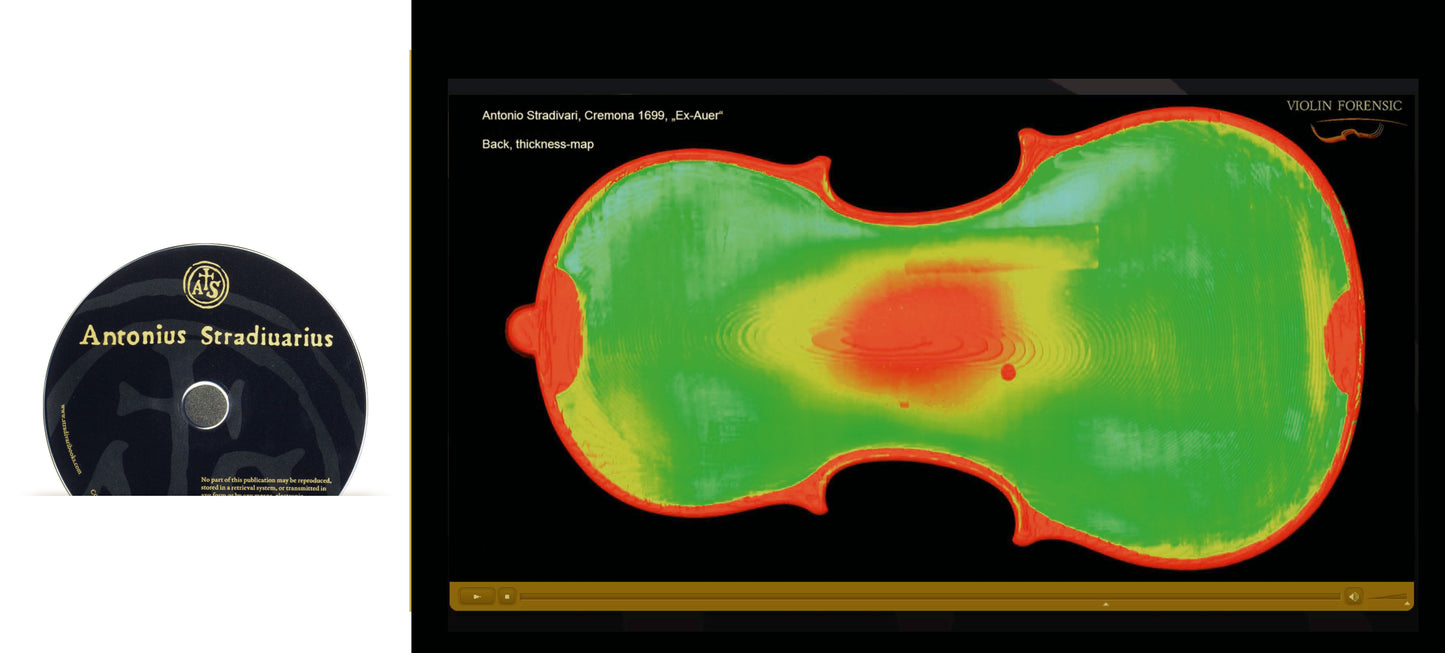Click the Violin Forensic logo text
Image resolution: width=1445 pixels, height=653 pixels.
pos(1343,106)
